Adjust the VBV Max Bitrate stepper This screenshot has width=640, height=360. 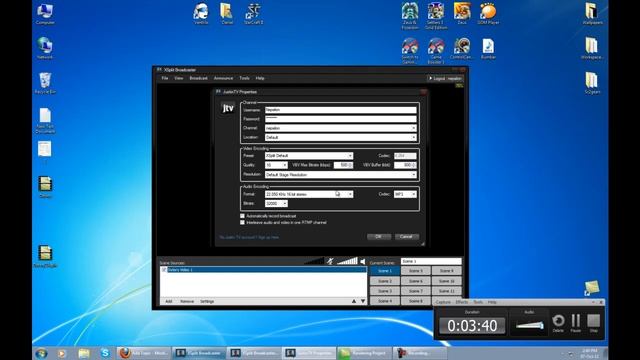[x=350, y=165]
